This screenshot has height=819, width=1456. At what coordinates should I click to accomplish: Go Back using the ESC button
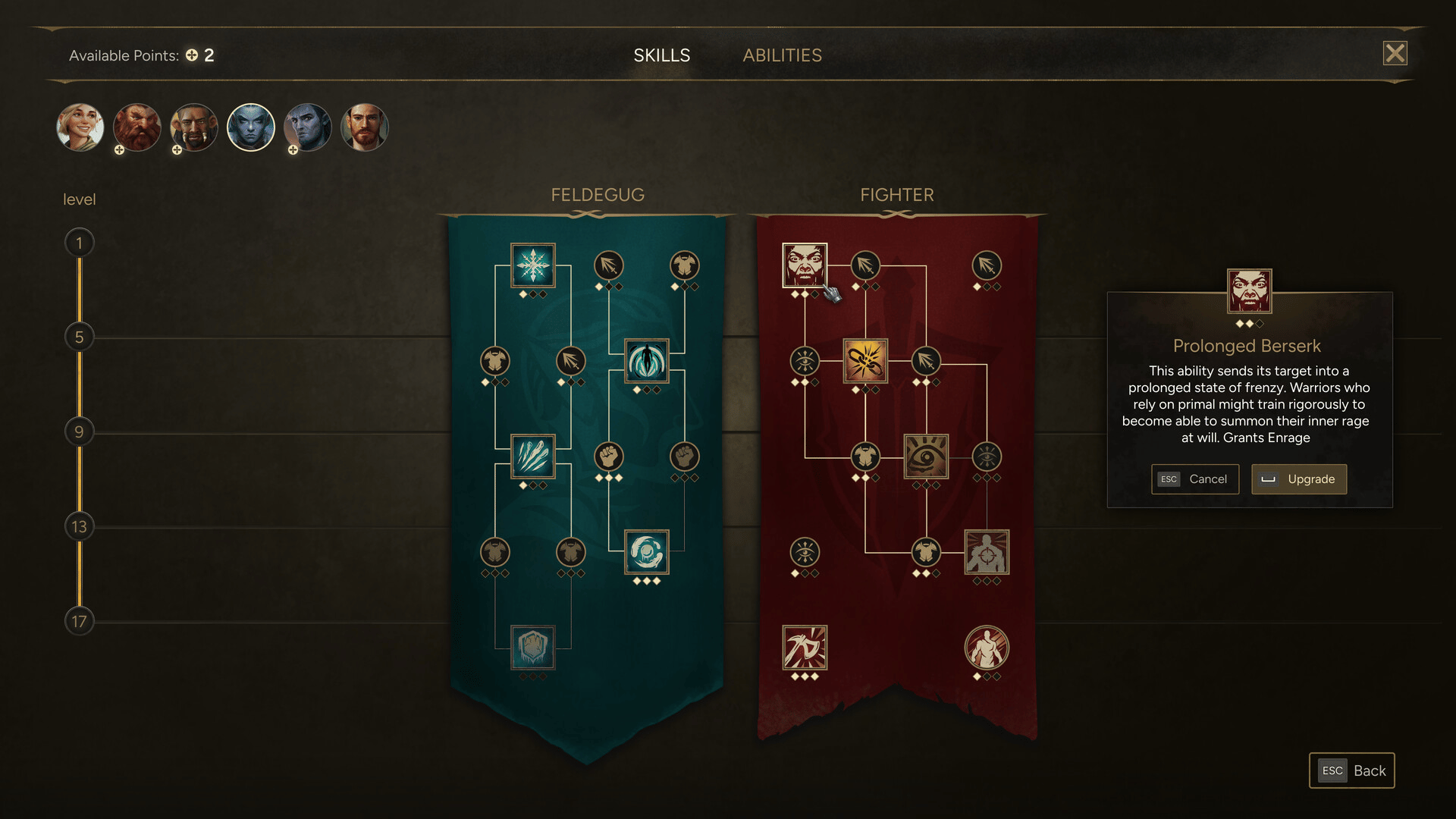[x=1352, y=770]
